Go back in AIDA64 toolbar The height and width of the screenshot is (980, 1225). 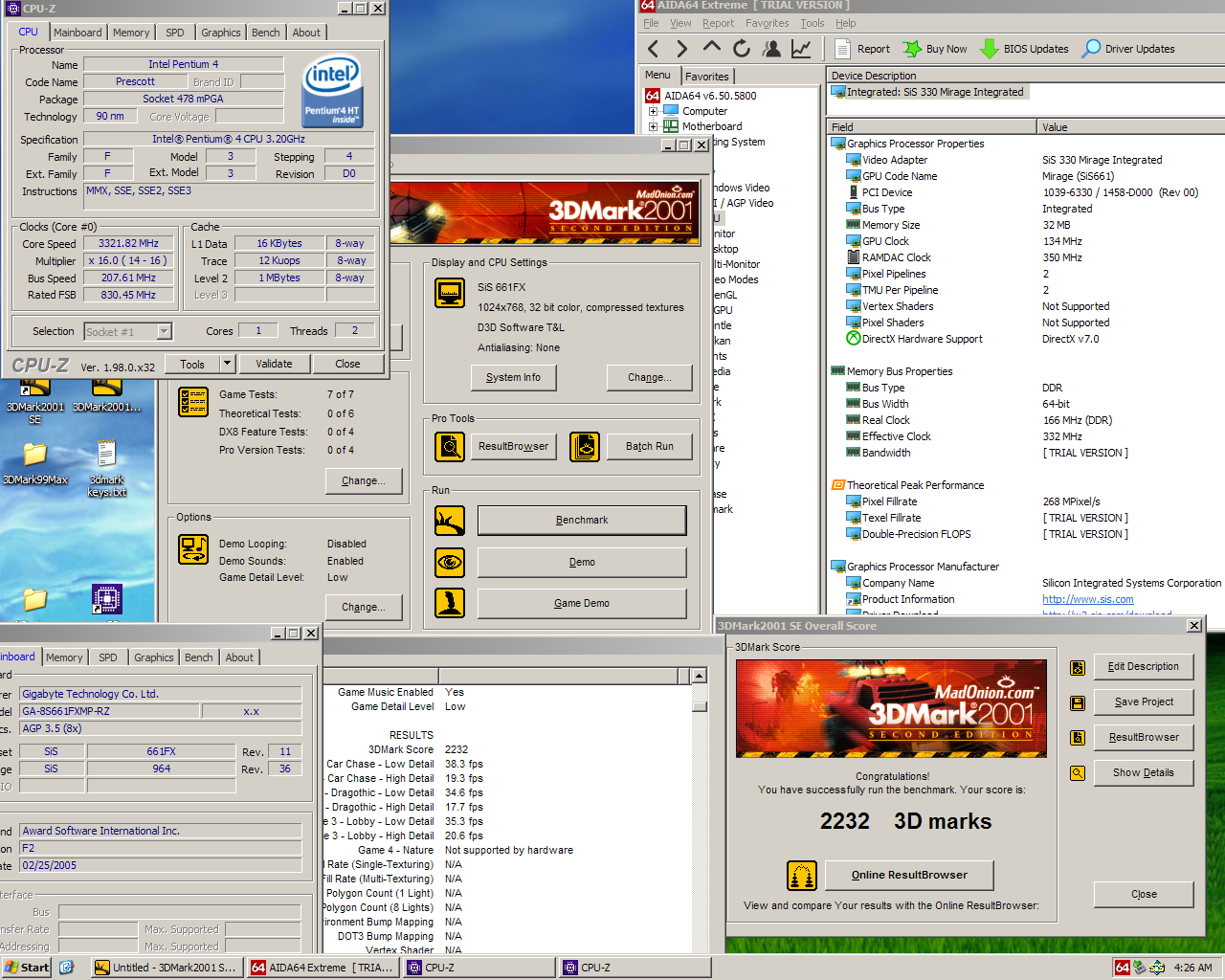653,49
